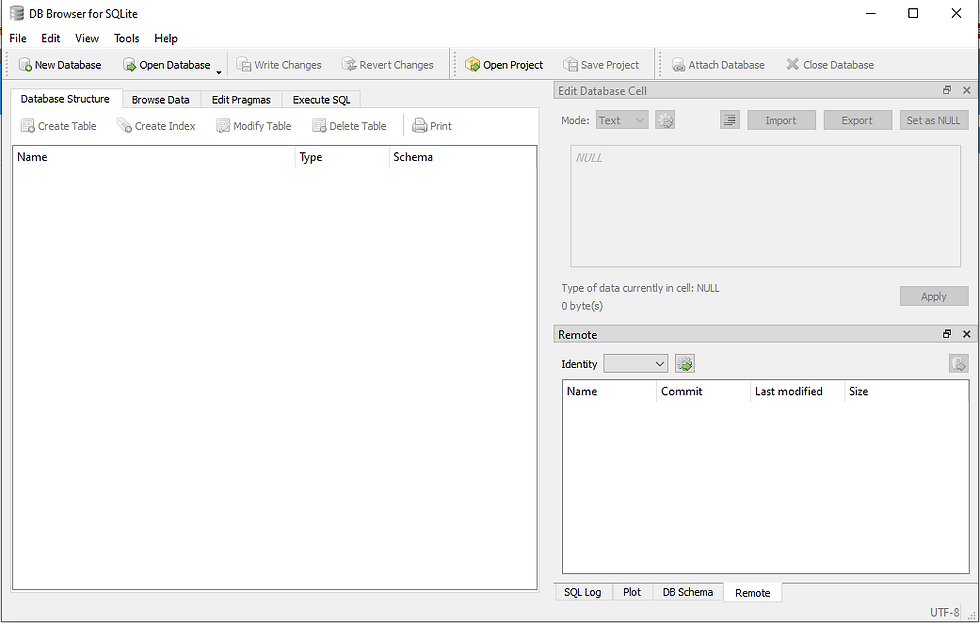Open Project from the toolbar
Image resolution: width=980 pixels, height=623 pixels.
pos(504,65)
